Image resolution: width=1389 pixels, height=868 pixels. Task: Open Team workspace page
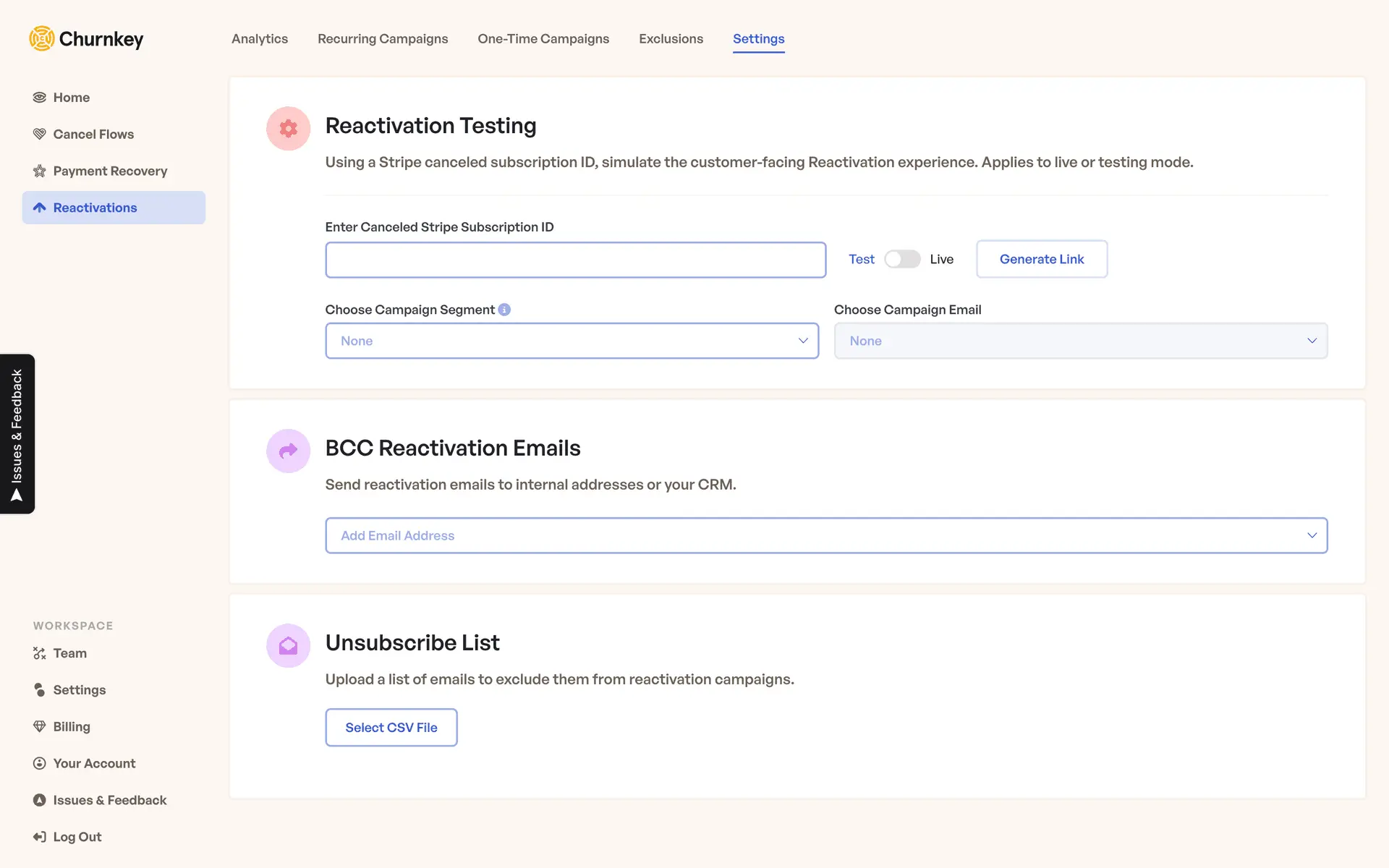pyautogui.click(x=69, y=653)
